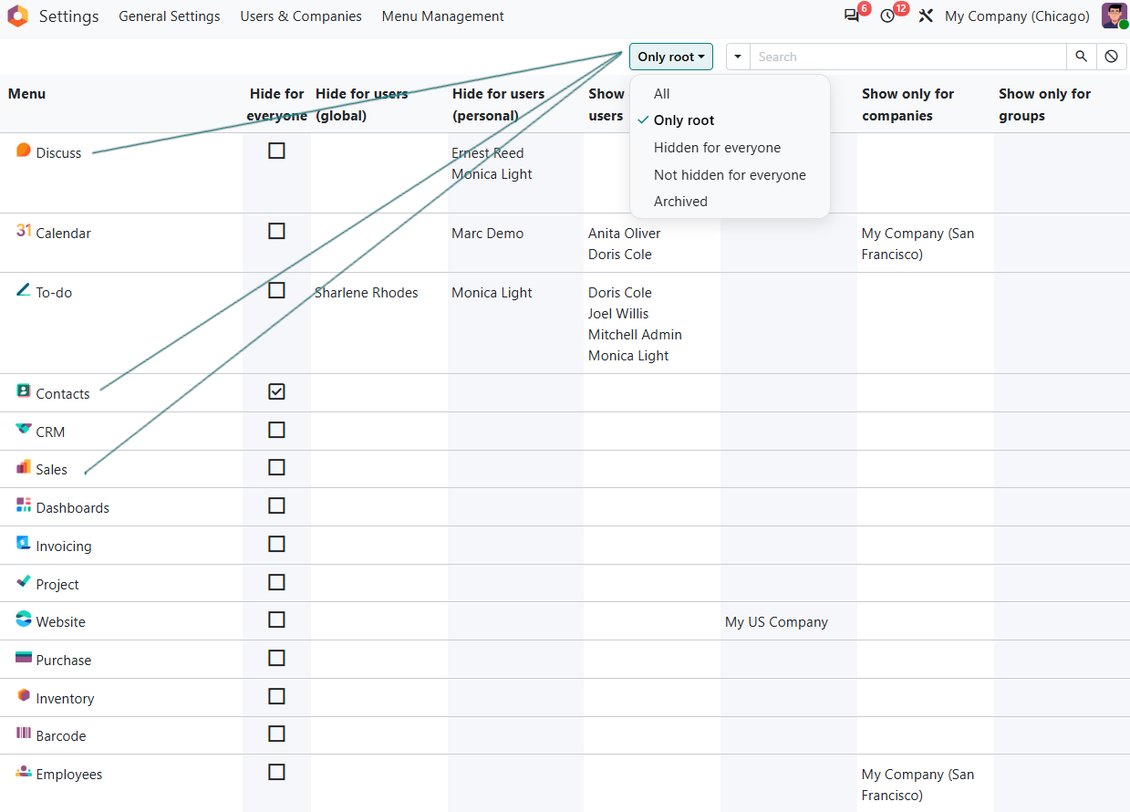Click the Settings app title
The height and width of the screenshot is (812, 1130).
tap(68, 16)
